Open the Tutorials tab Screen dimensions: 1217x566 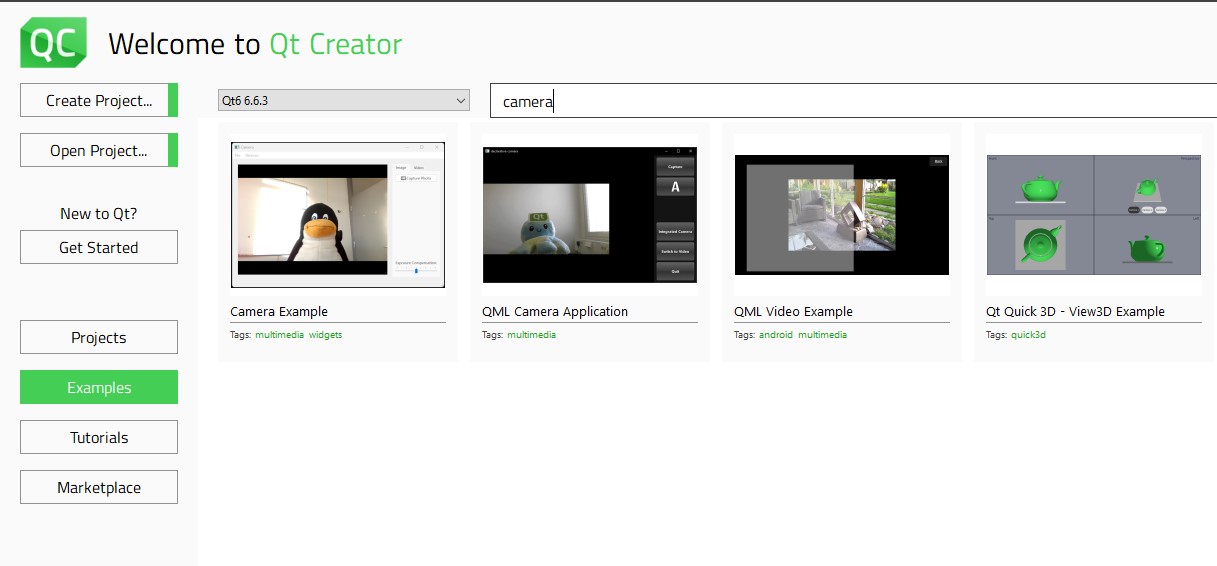click(99, 437)
